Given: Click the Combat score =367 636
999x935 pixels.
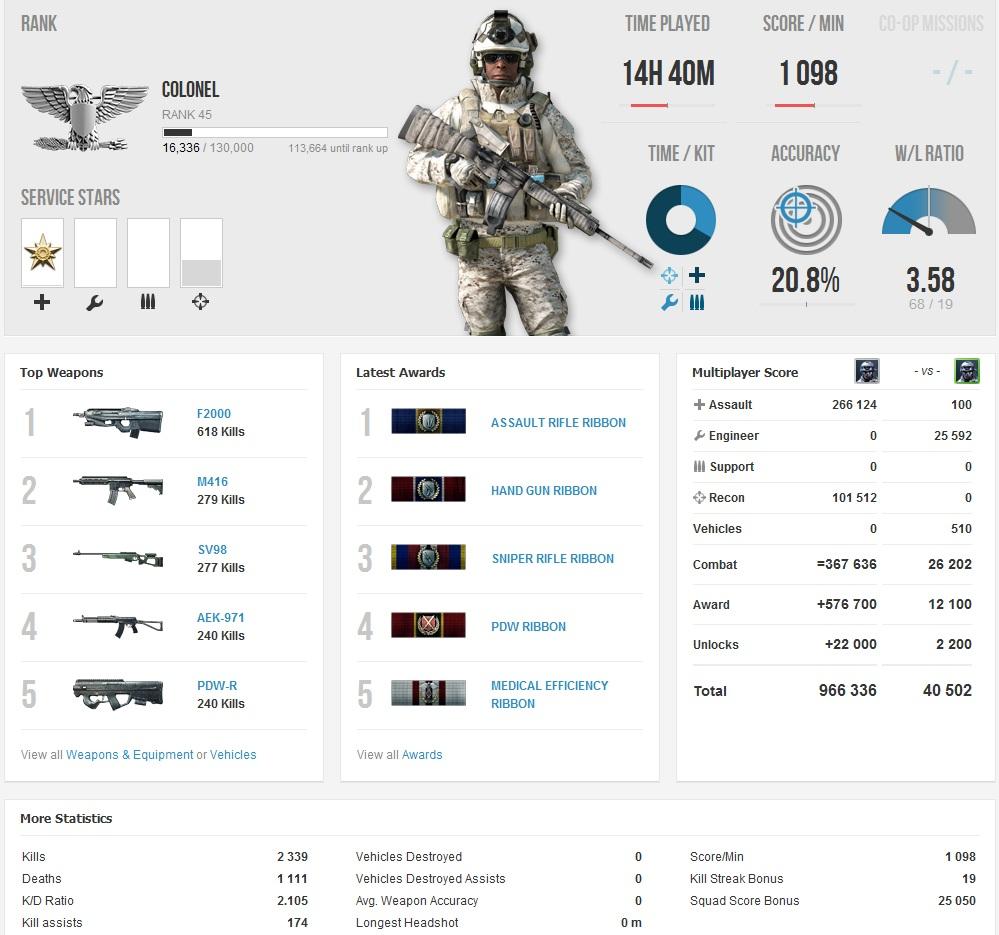Looking at the screenshot, I should 846,564.
